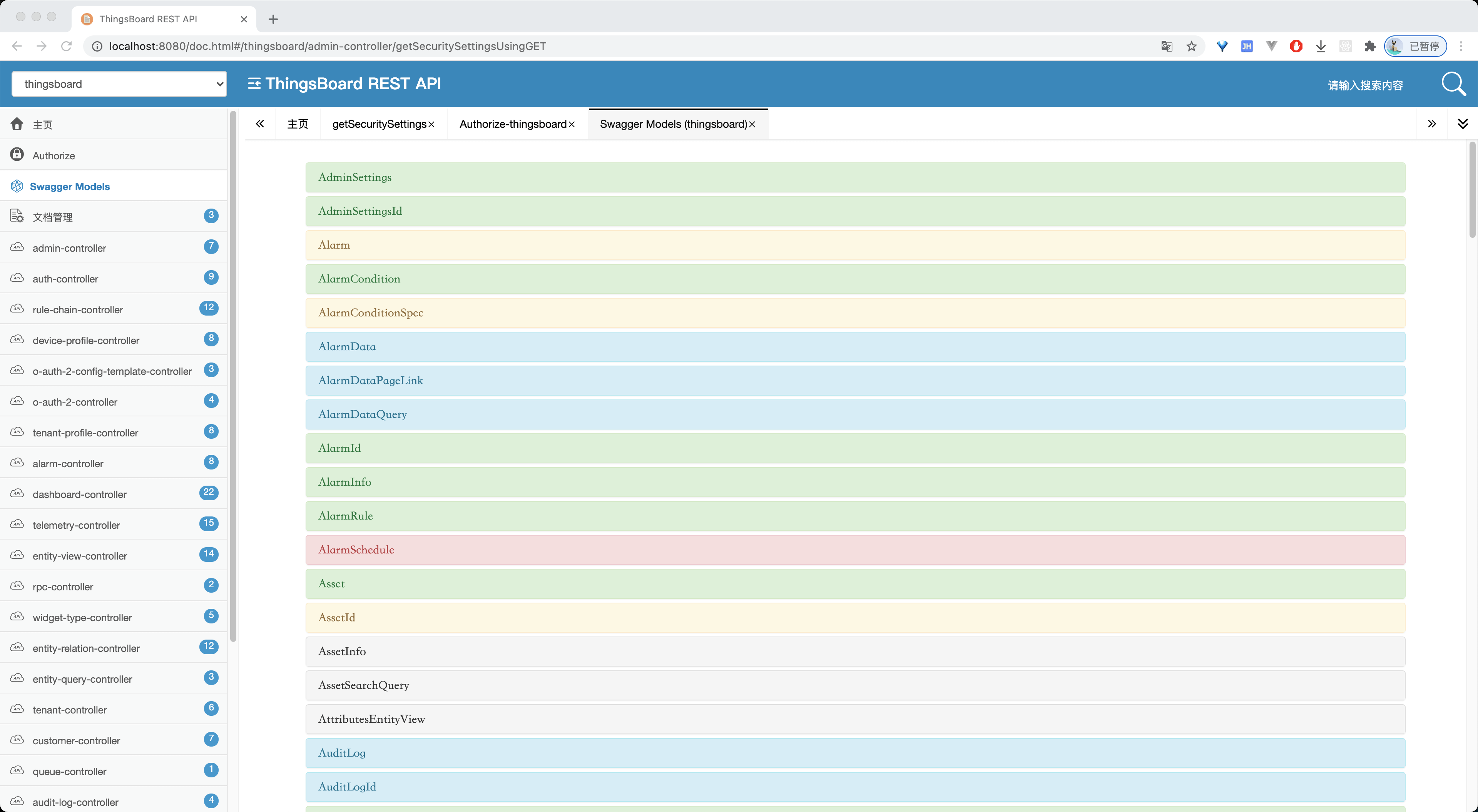Toggle sidebar with the menu collapse icon
The height and width of the screenshot is (812, 1478).
tap(254, 84)
